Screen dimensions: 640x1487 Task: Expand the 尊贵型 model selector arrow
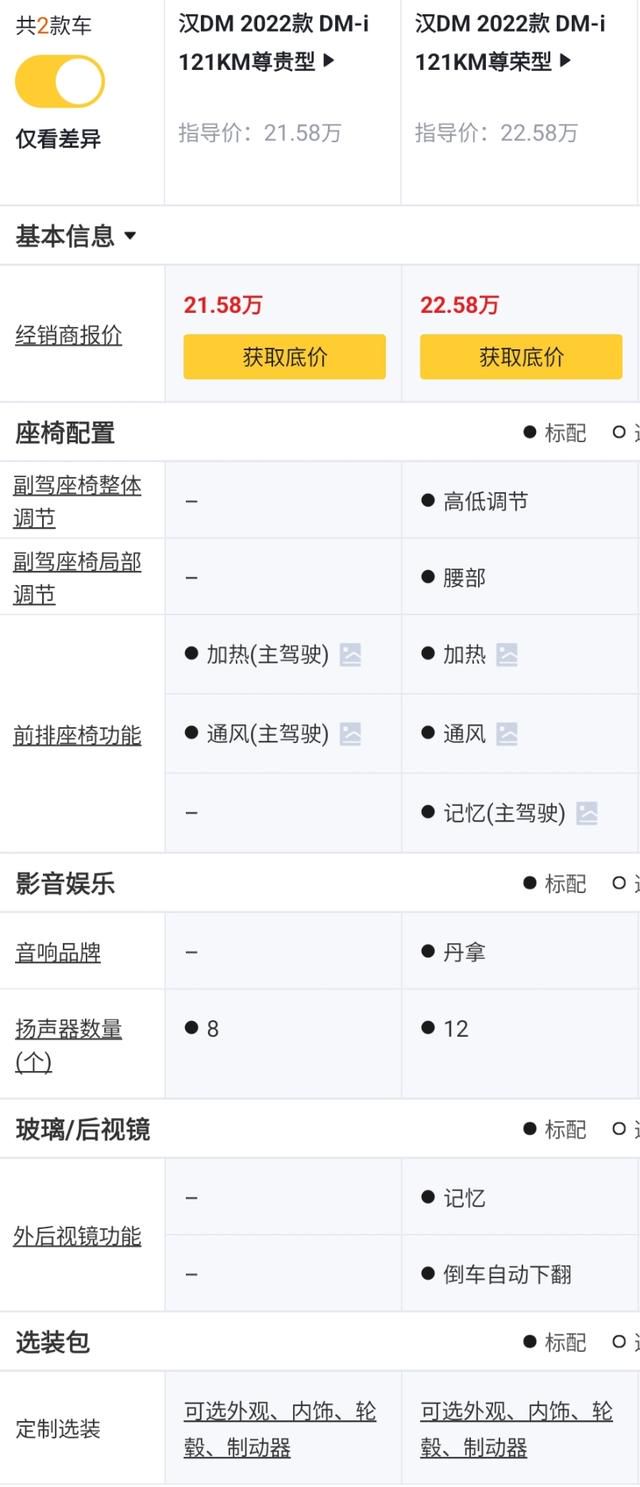point(328,61)
